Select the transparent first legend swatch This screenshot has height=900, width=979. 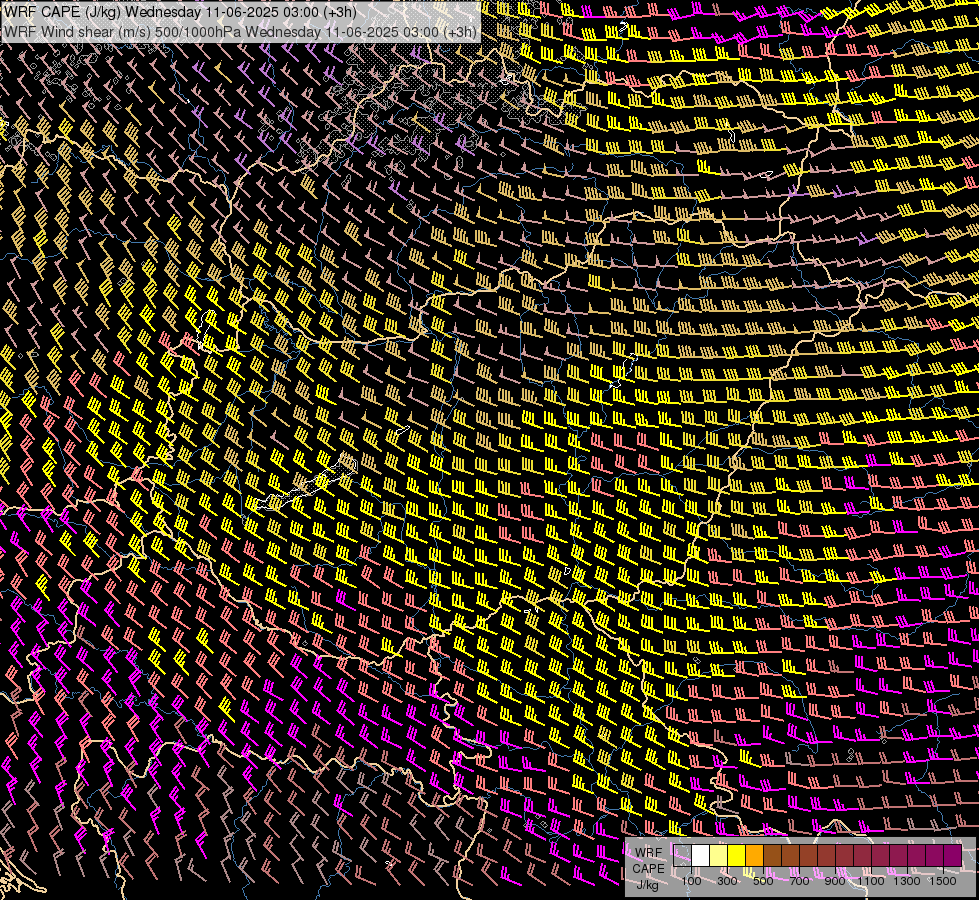click(682, 856)
